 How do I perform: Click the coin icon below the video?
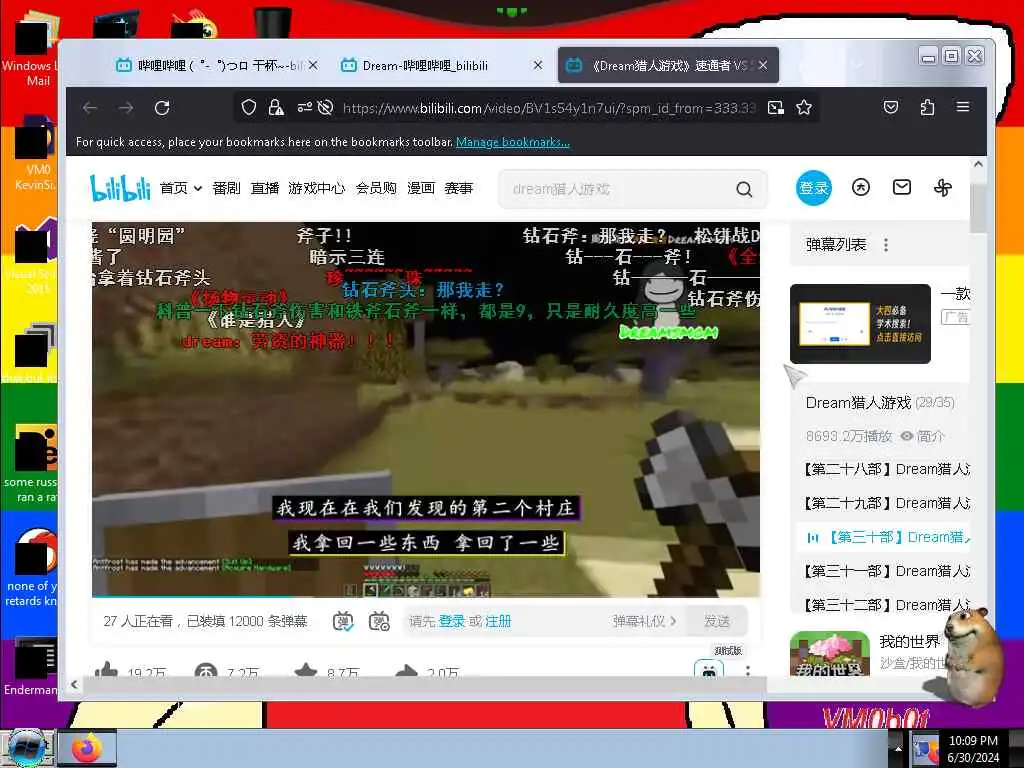coord(206,671)
